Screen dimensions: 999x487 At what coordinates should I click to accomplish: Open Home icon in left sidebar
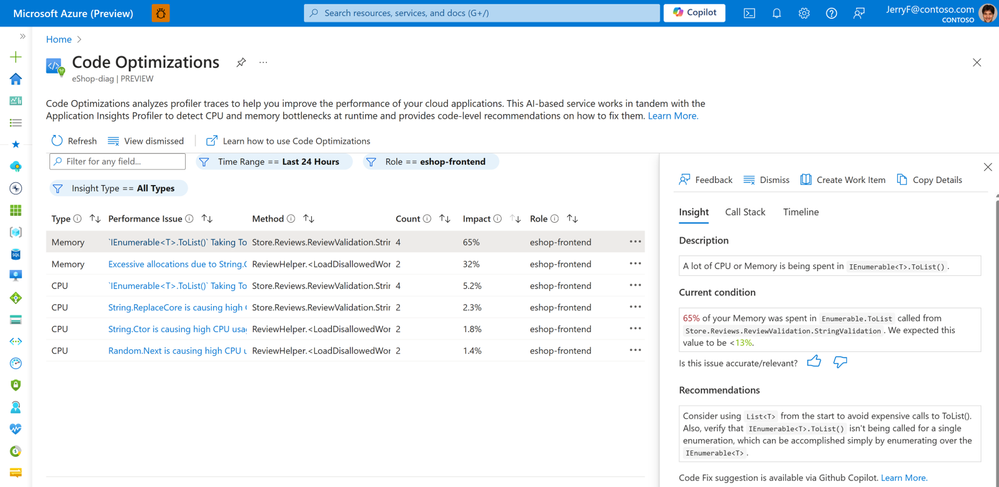(x=16, y=78)
